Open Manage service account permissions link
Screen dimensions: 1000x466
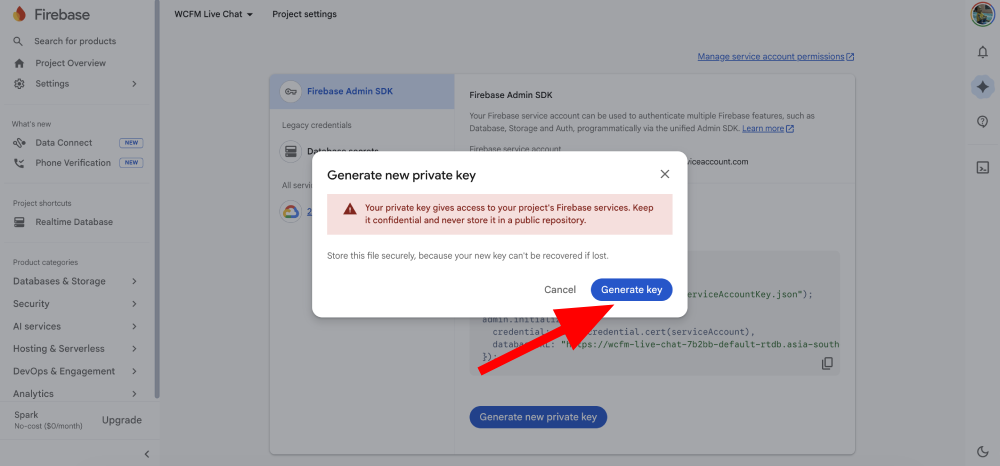point(775,57)
